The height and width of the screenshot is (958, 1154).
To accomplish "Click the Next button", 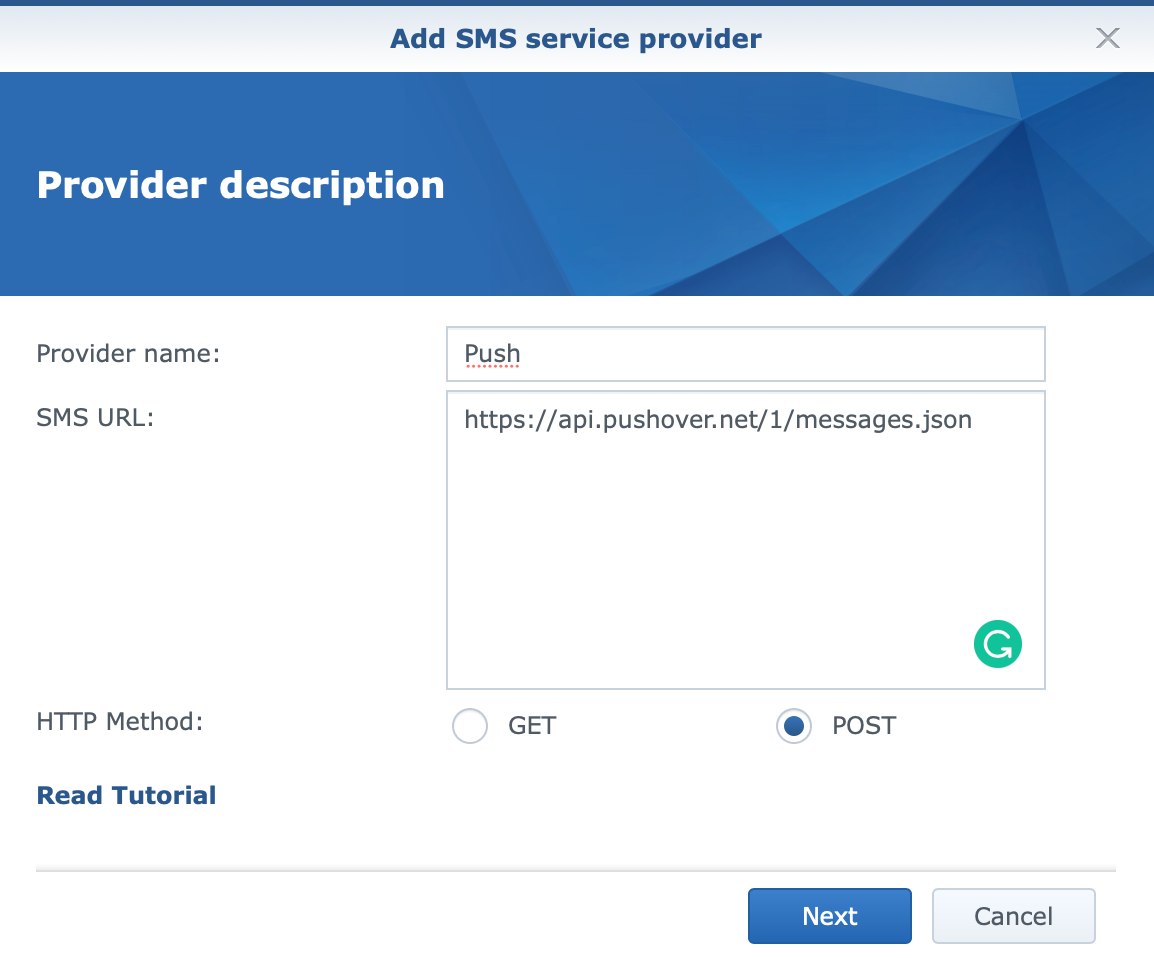I will (x=829, y=916).
